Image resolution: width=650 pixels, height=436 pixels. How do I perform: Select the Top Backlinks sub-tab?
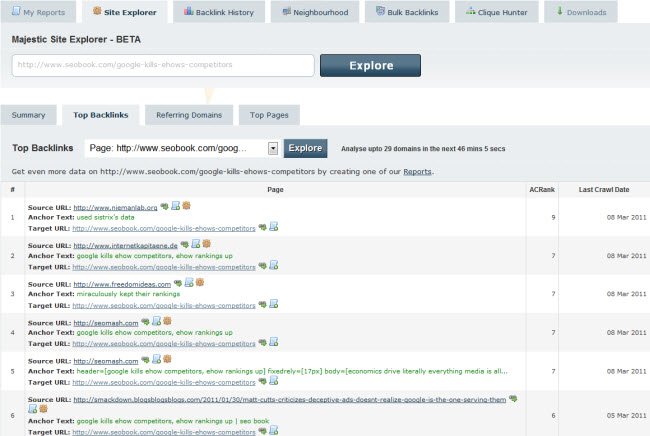101,115
